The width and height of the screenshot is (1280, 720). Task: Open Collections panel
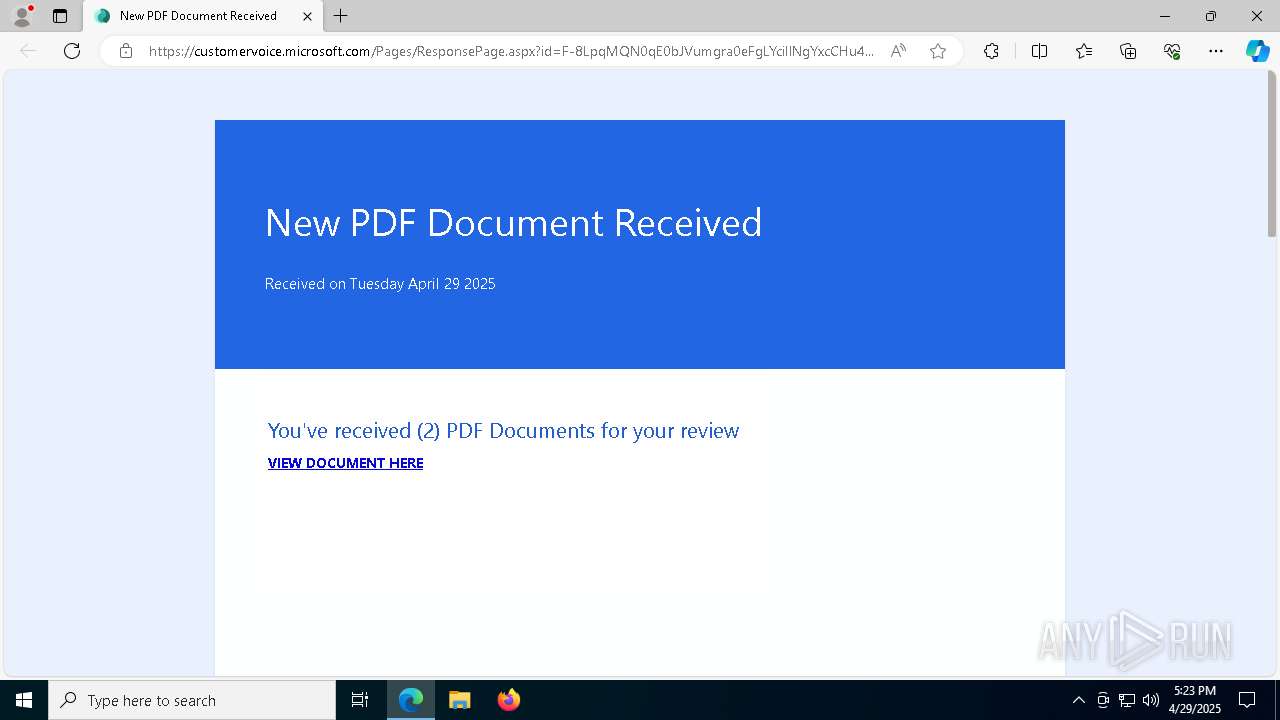pyautogui.click(x=1128, y=51)
